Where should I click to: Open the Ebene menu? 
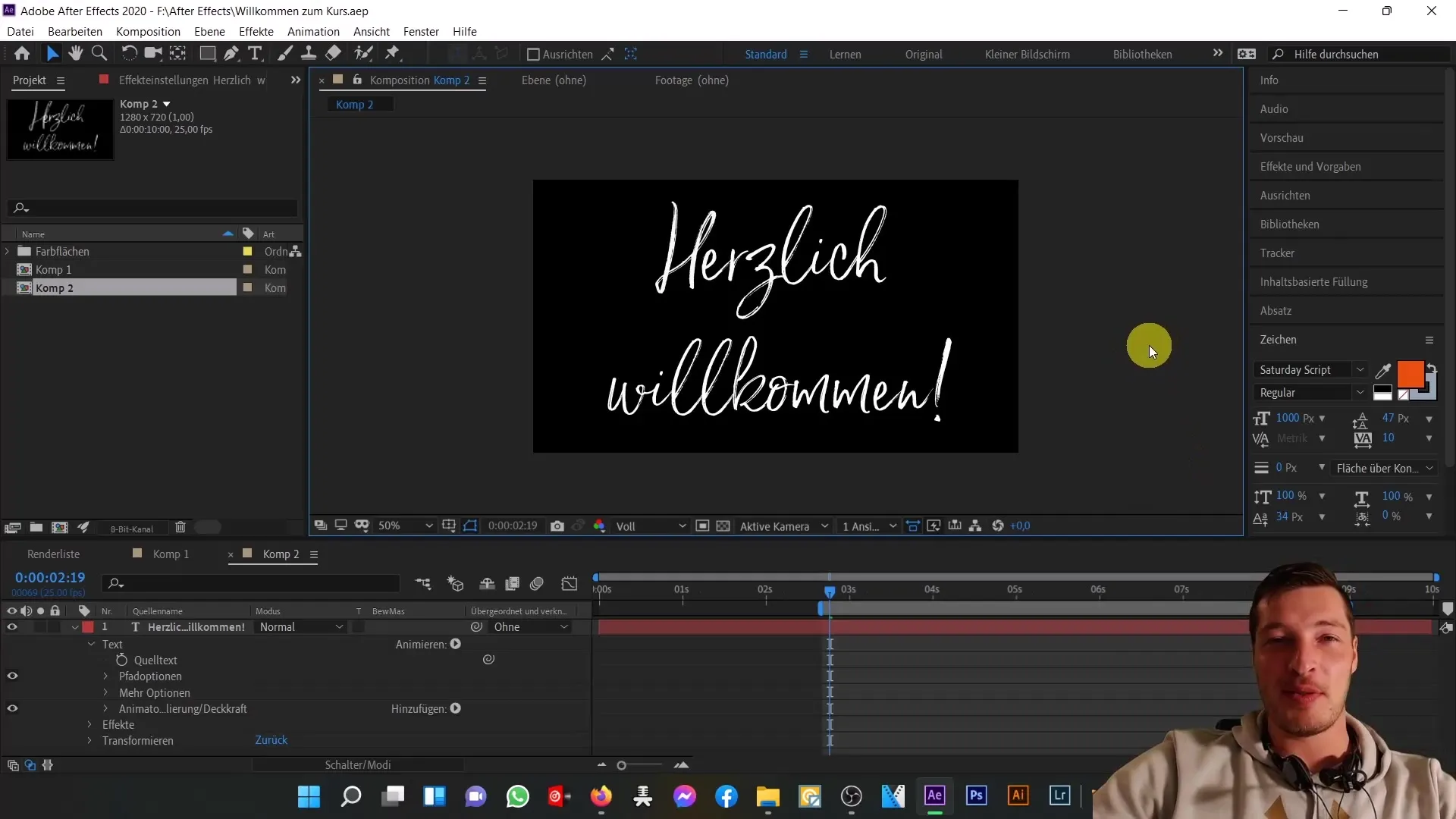pyautogui.click(x=209, y=31)
